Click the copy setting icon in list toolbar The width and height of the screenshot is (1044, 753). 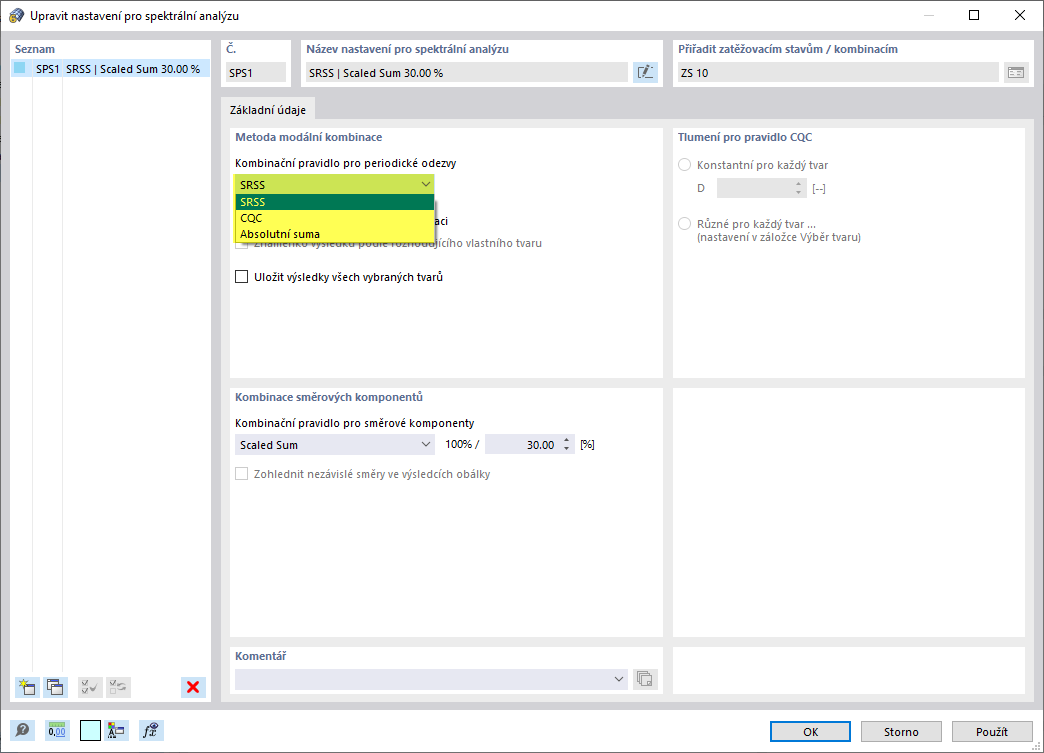pyautogui.click(x=56, y=687)
